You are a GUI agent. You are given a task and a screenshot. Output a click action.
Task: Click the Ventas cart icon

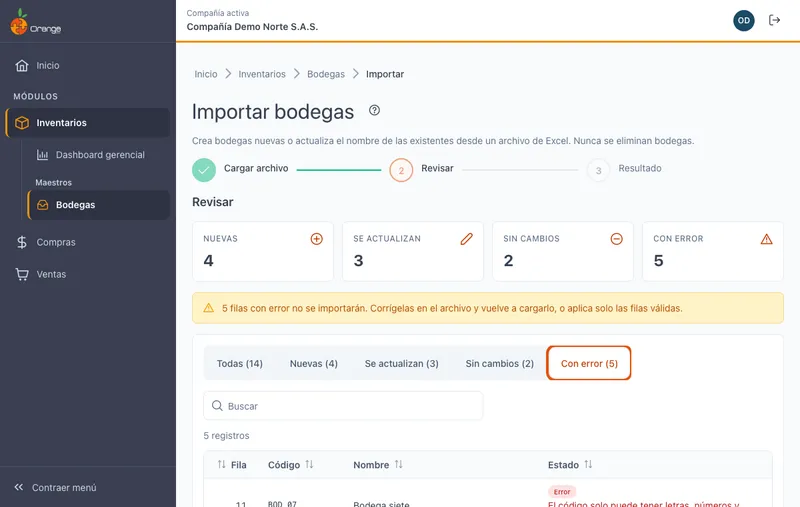click(22, 274)
